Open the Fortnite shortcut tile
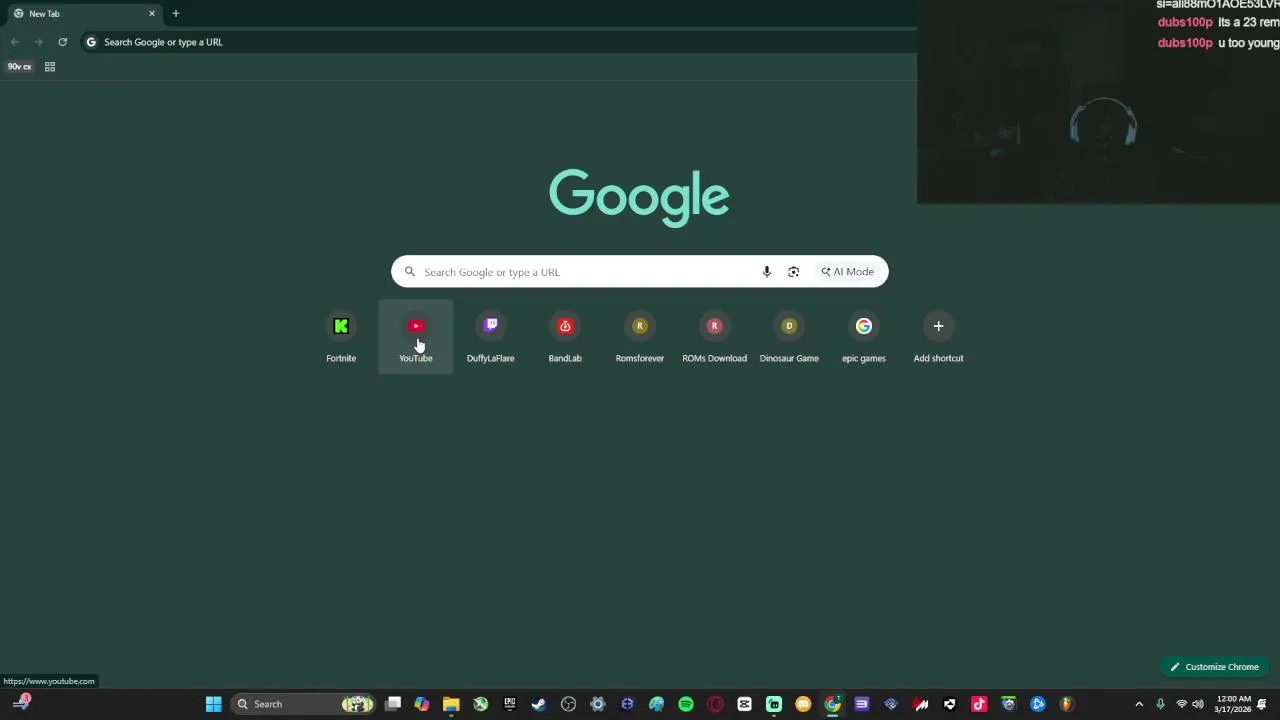 341,337
